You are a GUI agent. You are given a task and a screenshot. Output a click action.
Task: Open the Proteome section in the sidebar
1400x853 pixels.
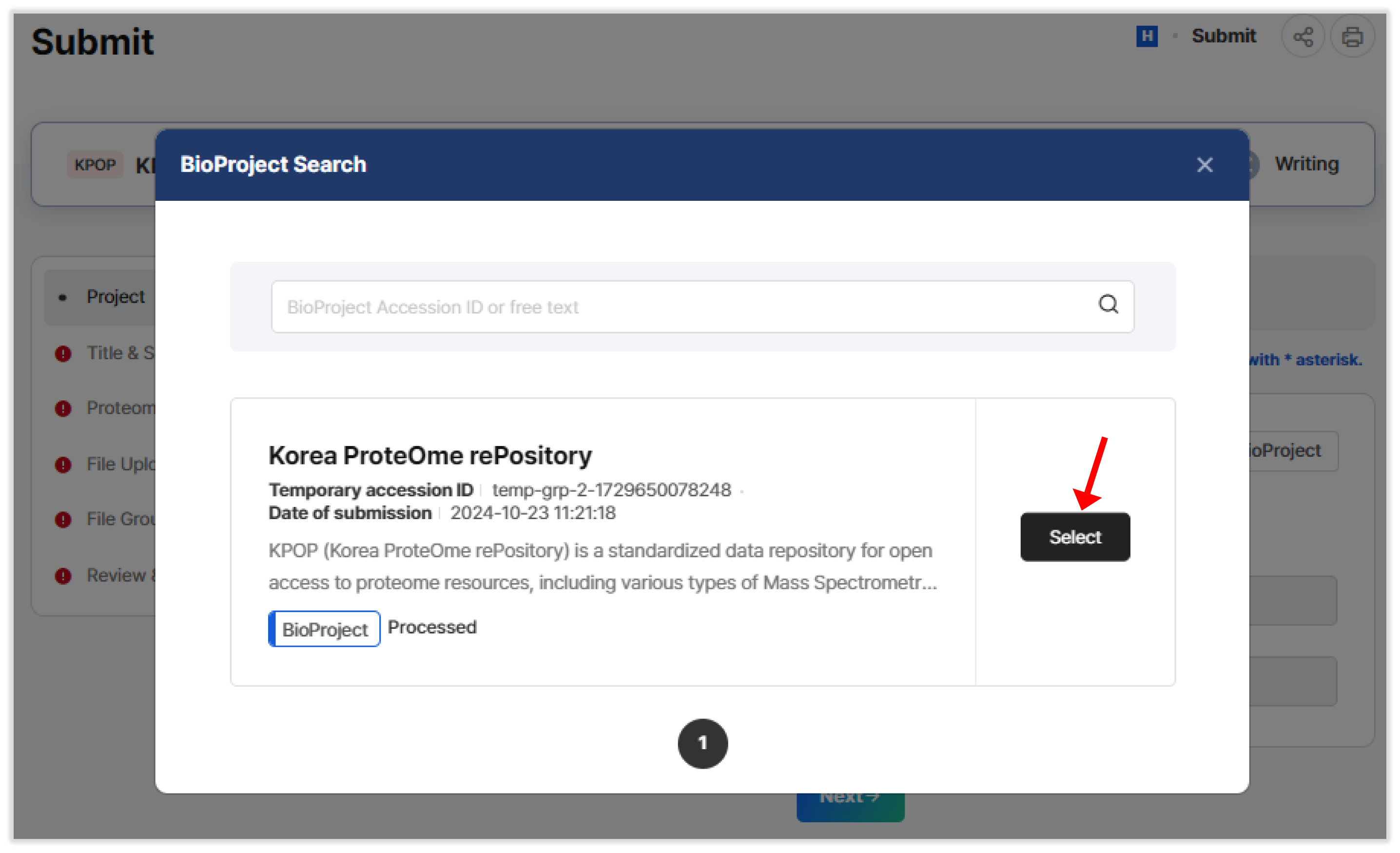click(122, 408)
